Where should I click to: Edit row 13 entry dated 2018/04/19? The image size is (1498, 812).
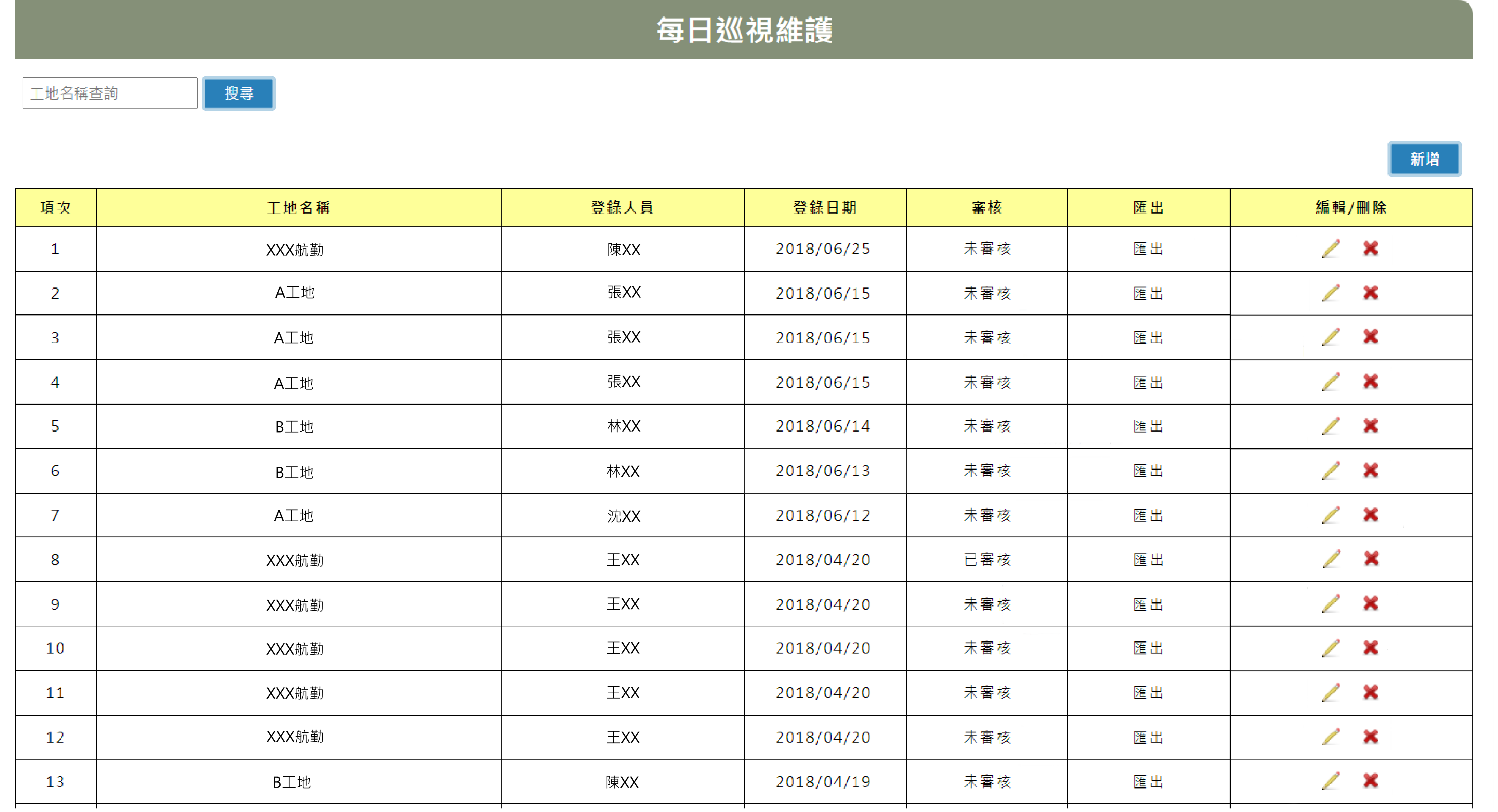tap(1330, 782)
